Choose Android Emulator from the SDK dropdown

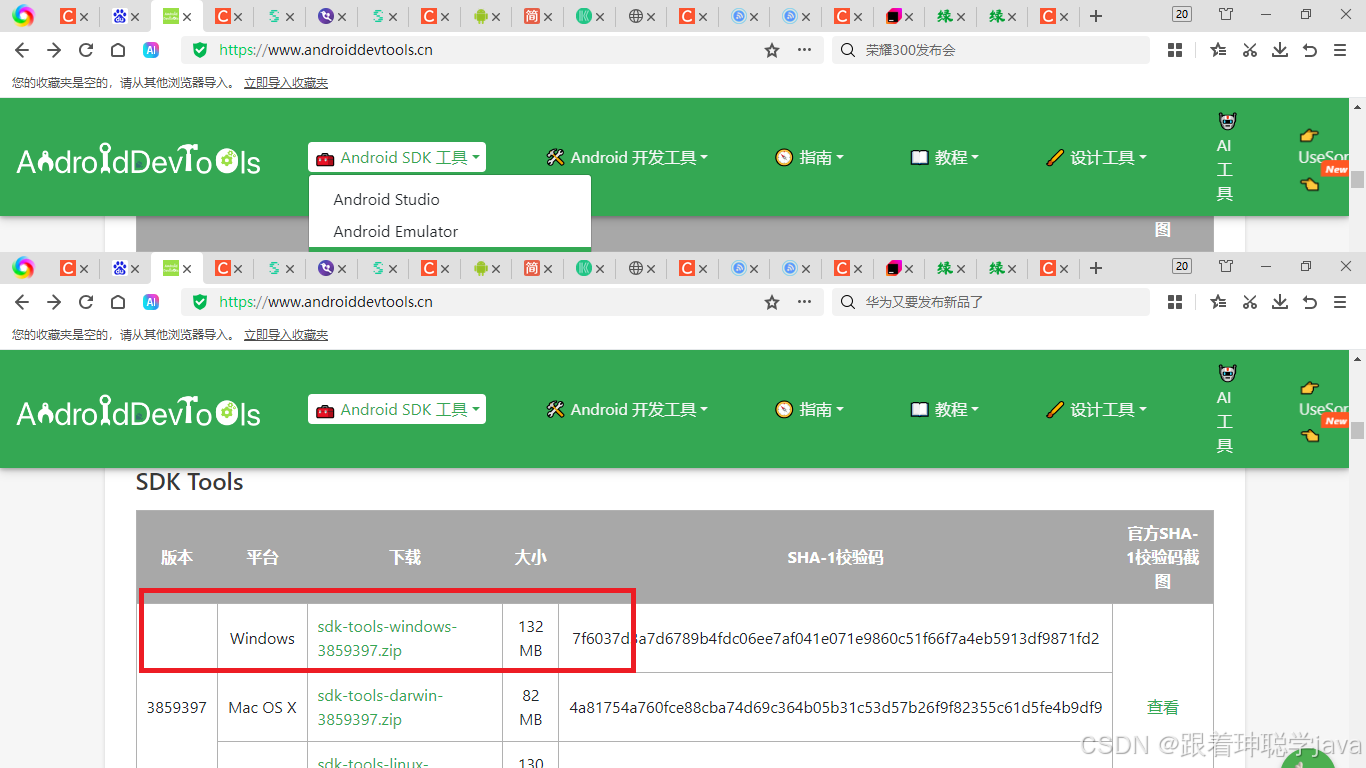tap(396, 231)
